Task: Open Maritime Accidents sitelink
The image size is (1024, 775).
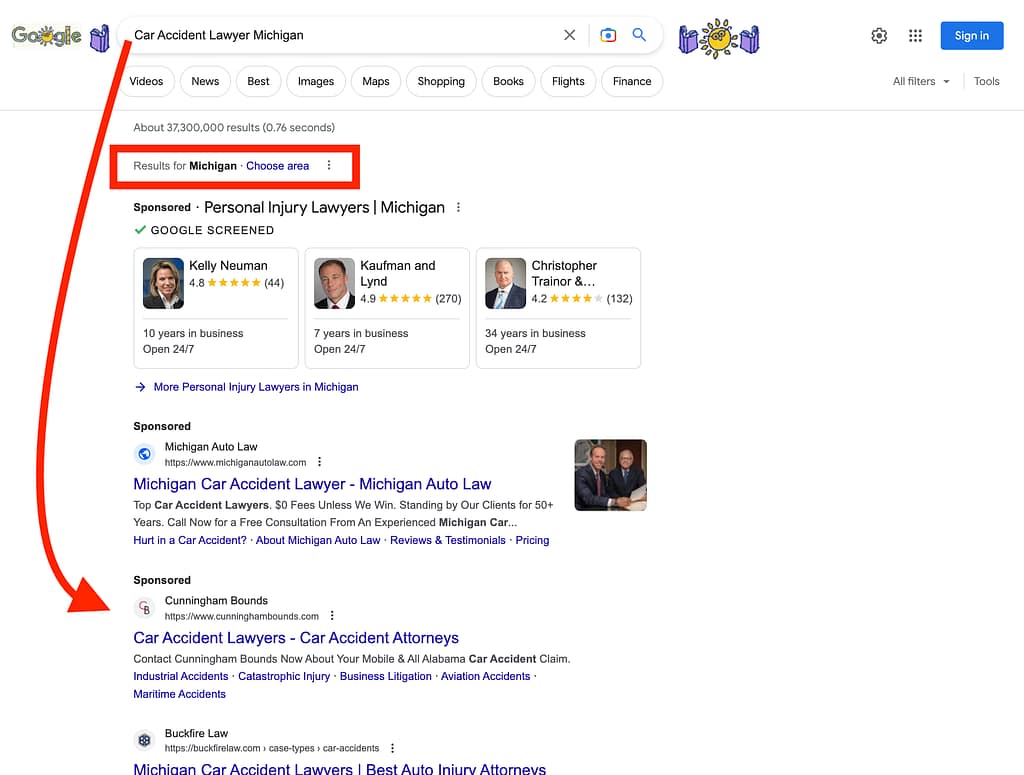Action: click(180, 694)
